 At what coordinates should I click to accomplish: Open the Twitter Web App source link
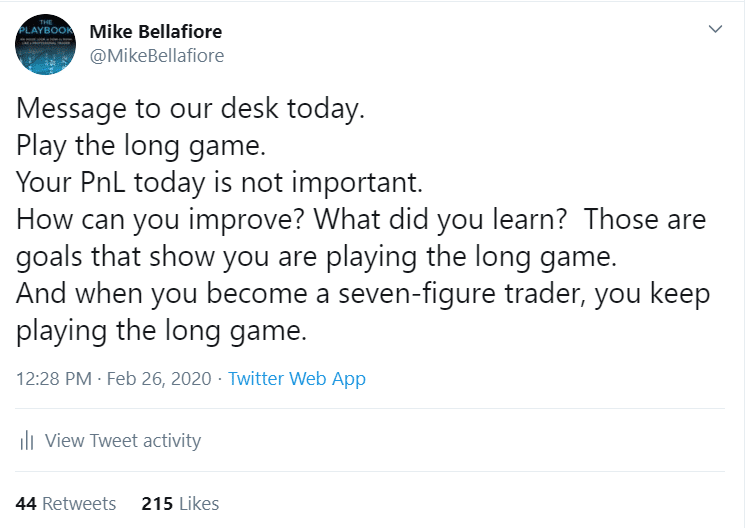297,379
